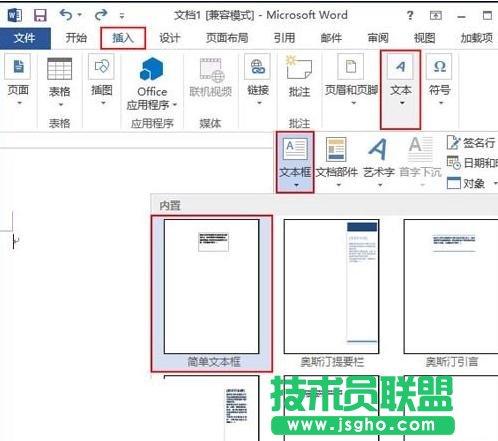
Task: Insert 艺术字 (WordArt)
Action: [x=379, y=162]
